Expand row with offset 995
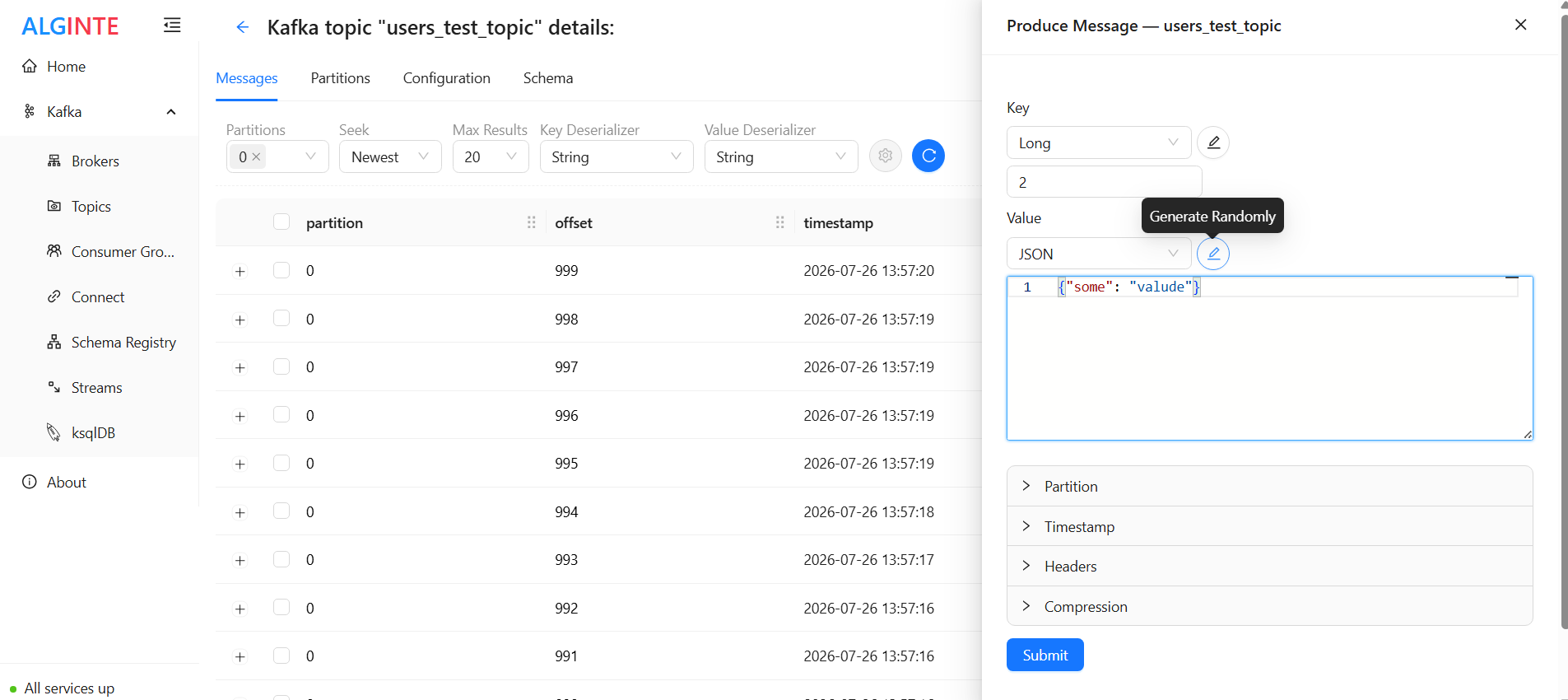 click(x=240, y=464)
